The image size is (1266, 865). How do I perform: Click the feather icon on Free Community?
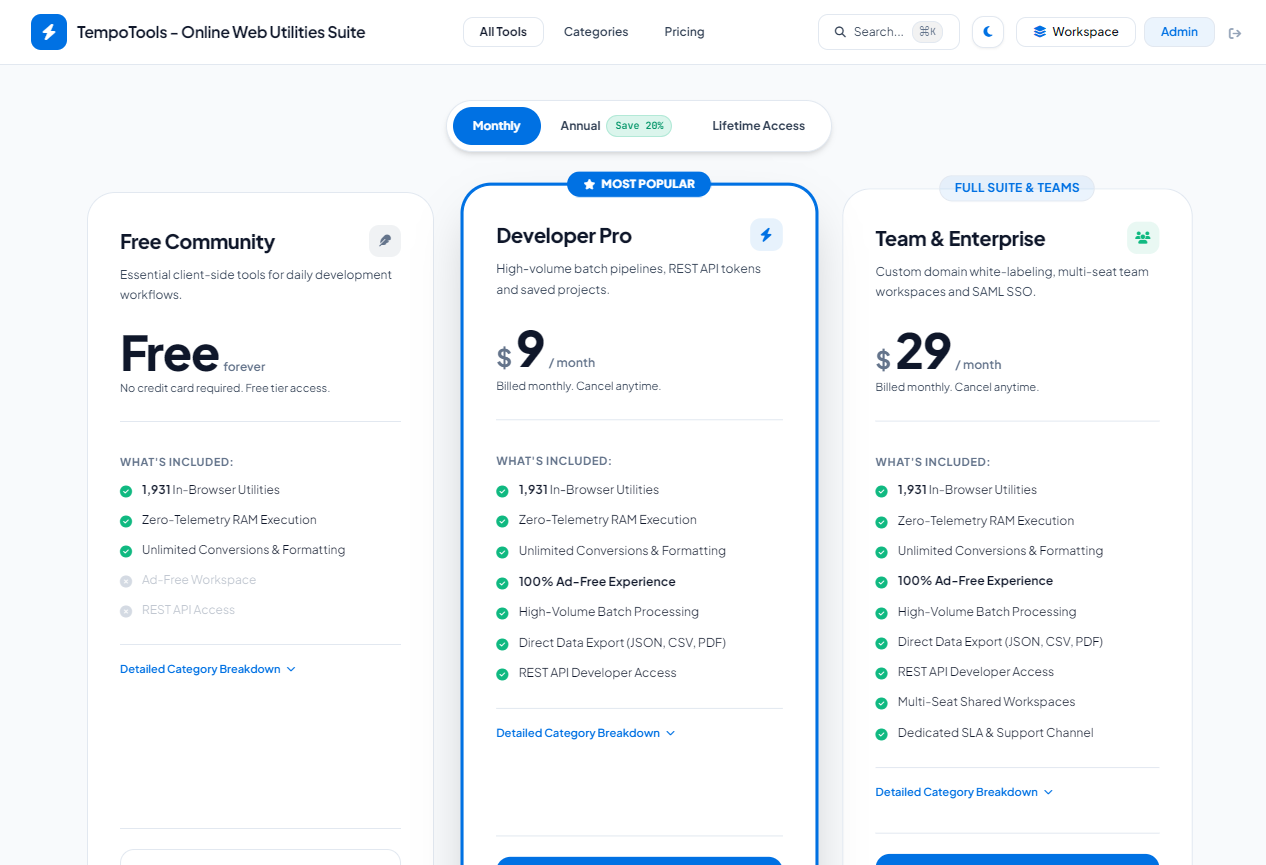[x=385, y=241]
